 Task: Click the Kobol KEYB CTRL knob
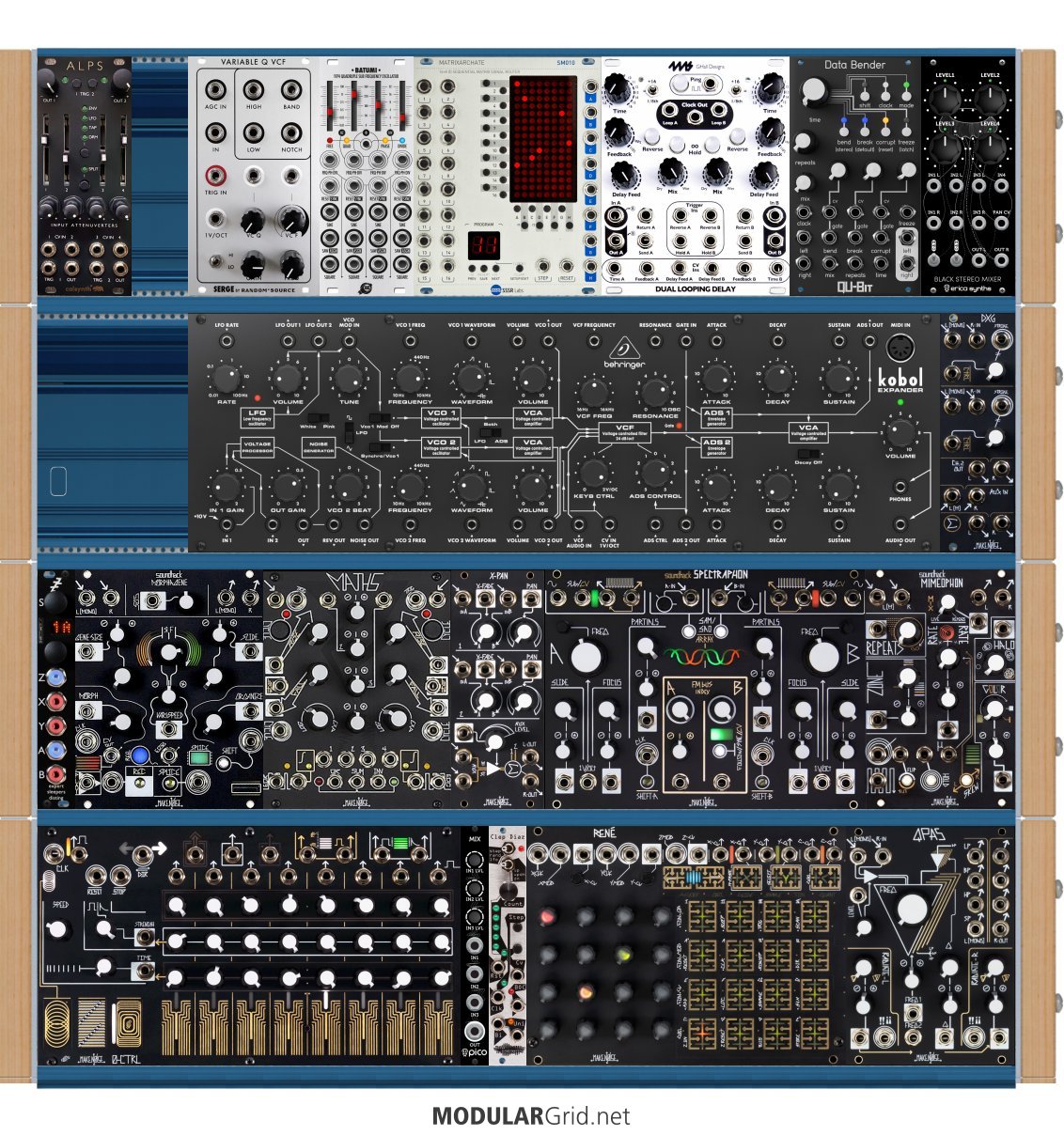click(x=592, y=473)
